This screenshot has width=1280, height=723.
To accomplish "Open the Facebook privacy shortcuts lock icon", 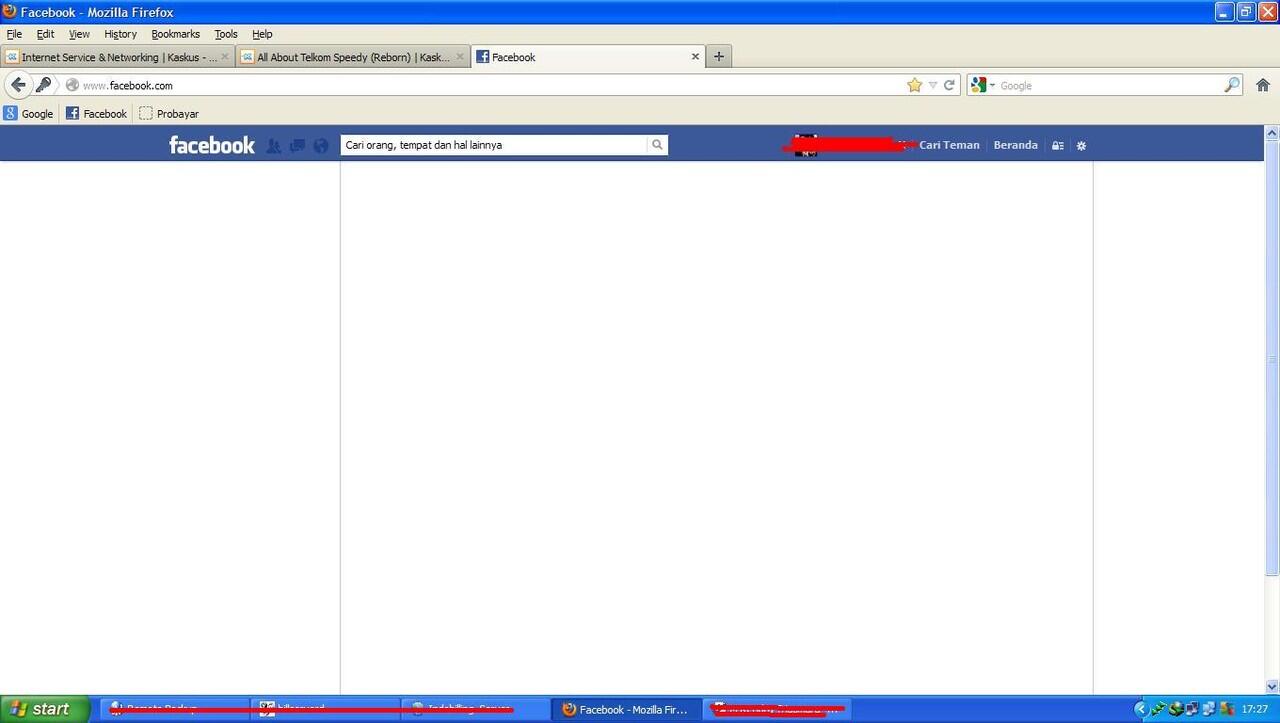I will click(1058, 146).
